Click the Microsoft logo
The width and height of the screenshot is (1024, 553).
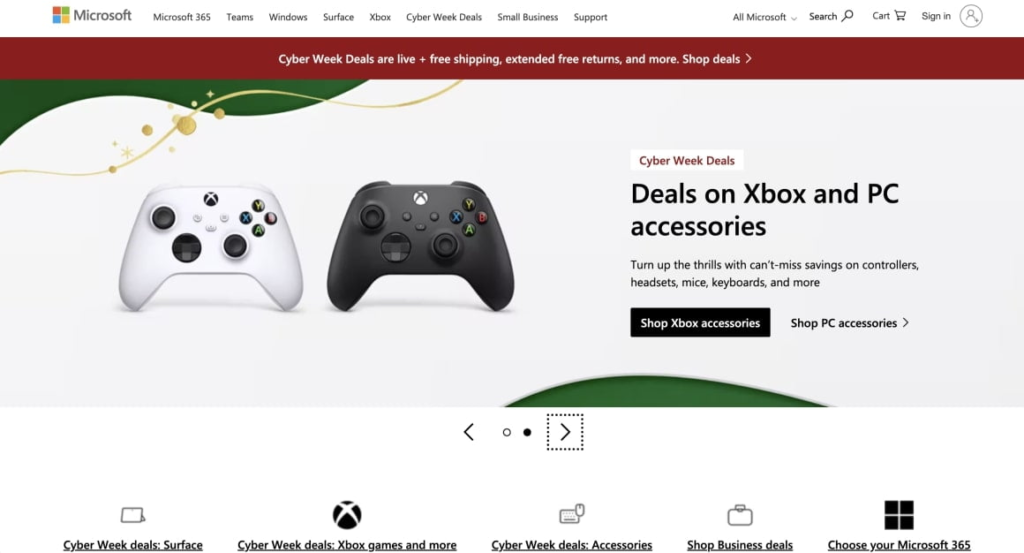[92, 15]
